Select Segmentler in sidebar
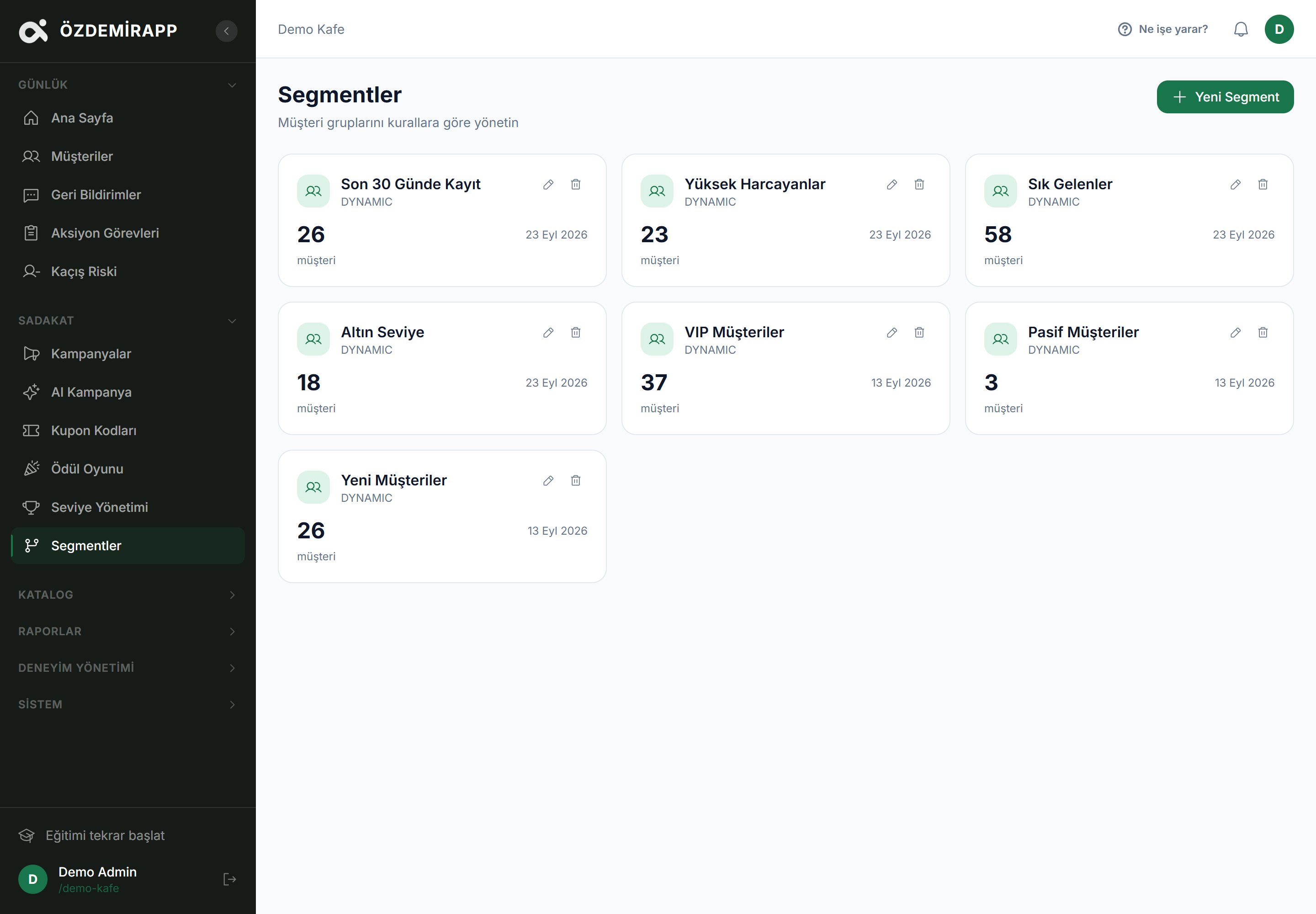The width and height of the screenshot is (1316, 914). 127,546
